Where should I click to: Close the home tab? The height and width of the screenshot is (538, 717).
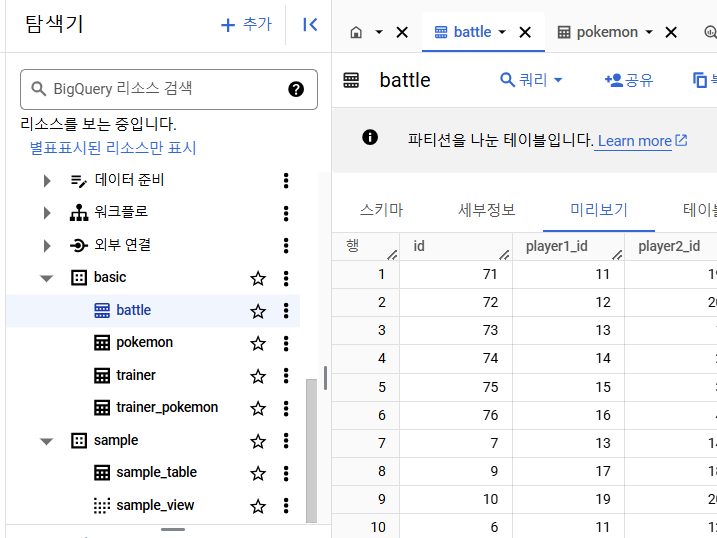tap(402, 32)
